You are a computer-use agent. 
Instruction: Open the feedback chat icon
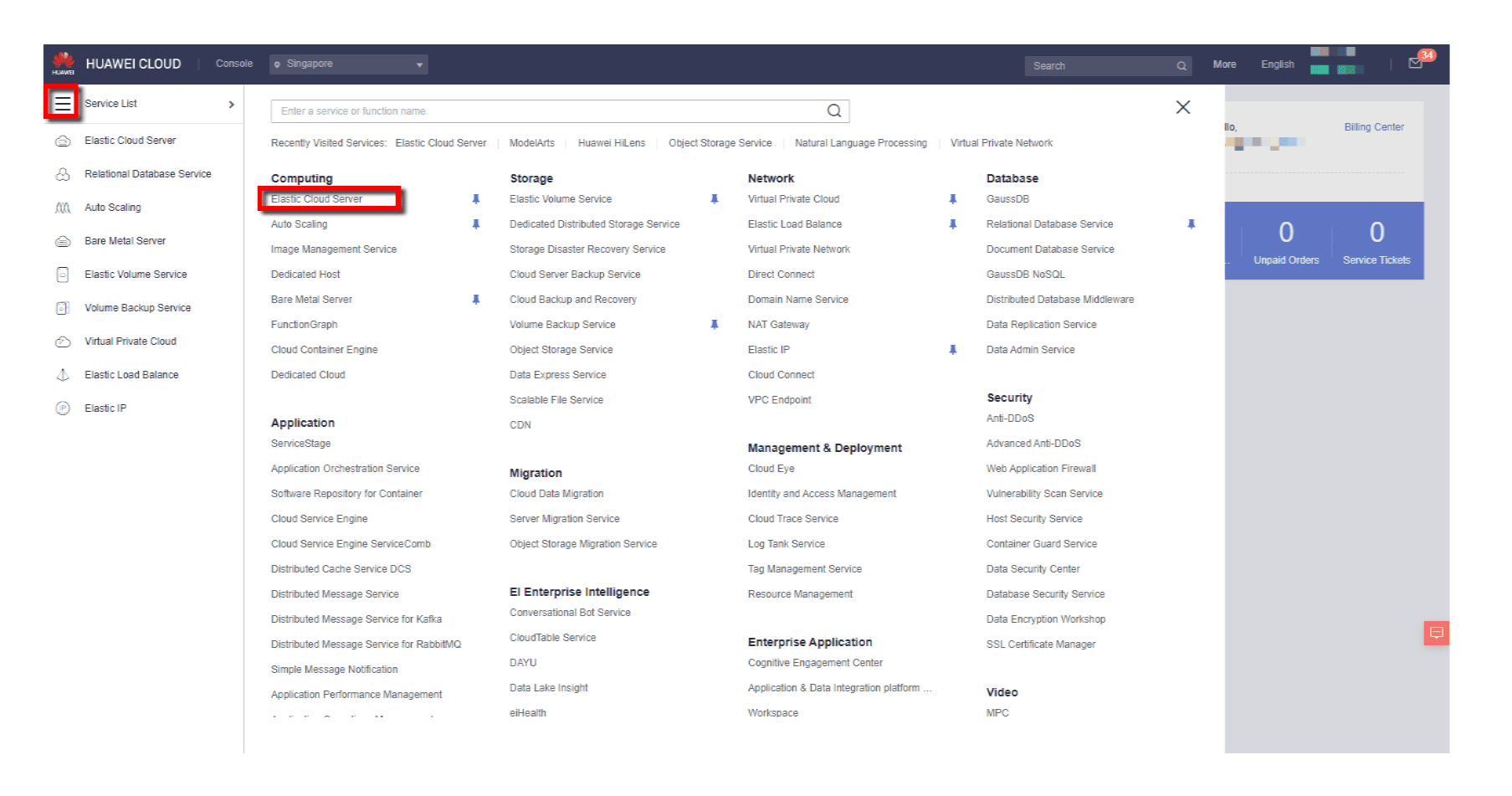pos(1437,633)
